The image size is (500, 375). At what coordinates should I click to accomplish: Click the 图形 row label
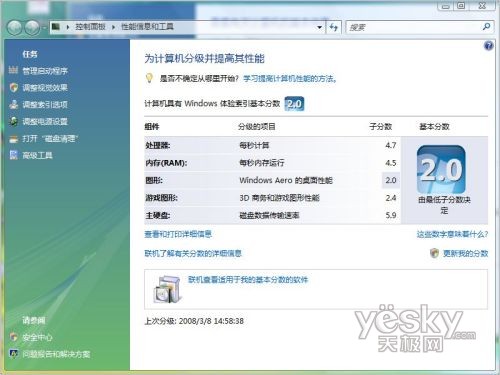tap(154, 181)
